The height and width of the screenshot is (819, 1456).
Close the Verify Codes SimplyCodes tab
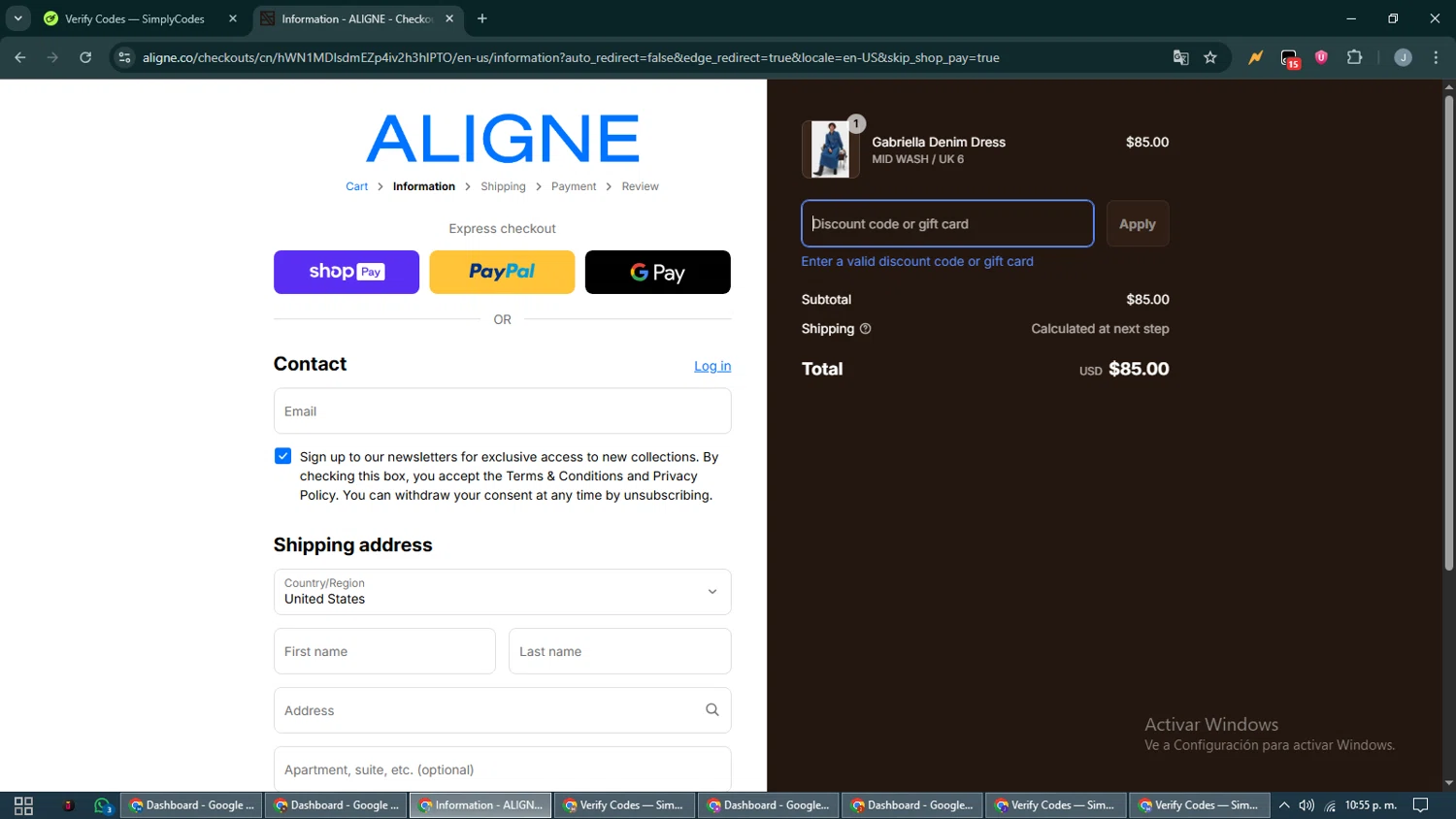(233, 18)
